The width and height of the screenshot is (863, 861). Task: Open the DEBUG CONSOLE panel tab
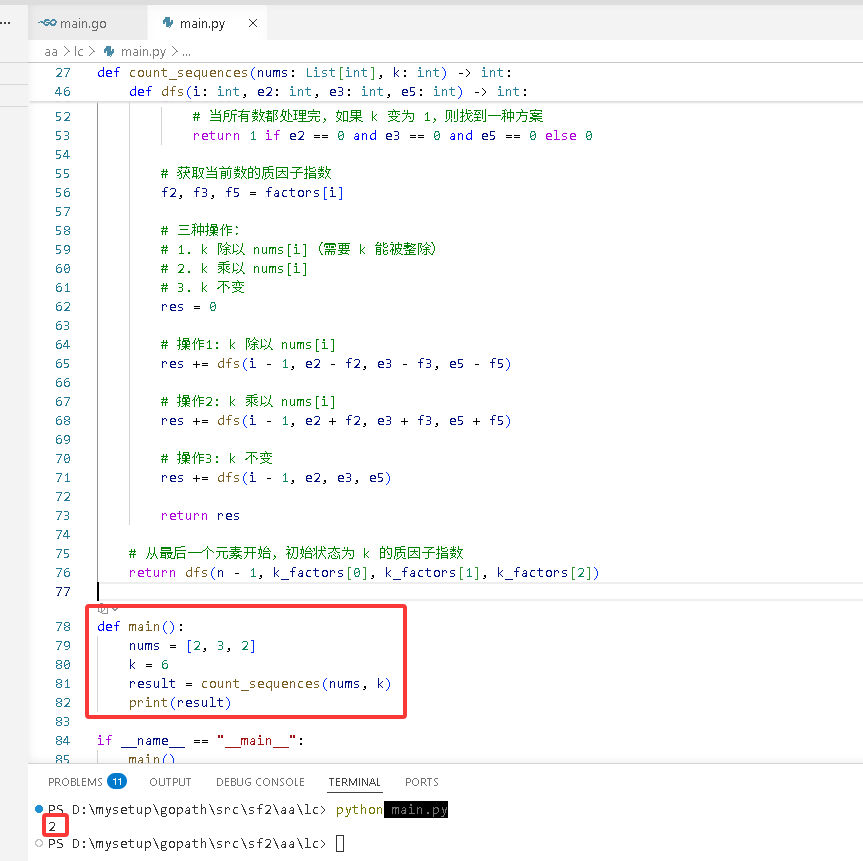[x=260, y=782]
